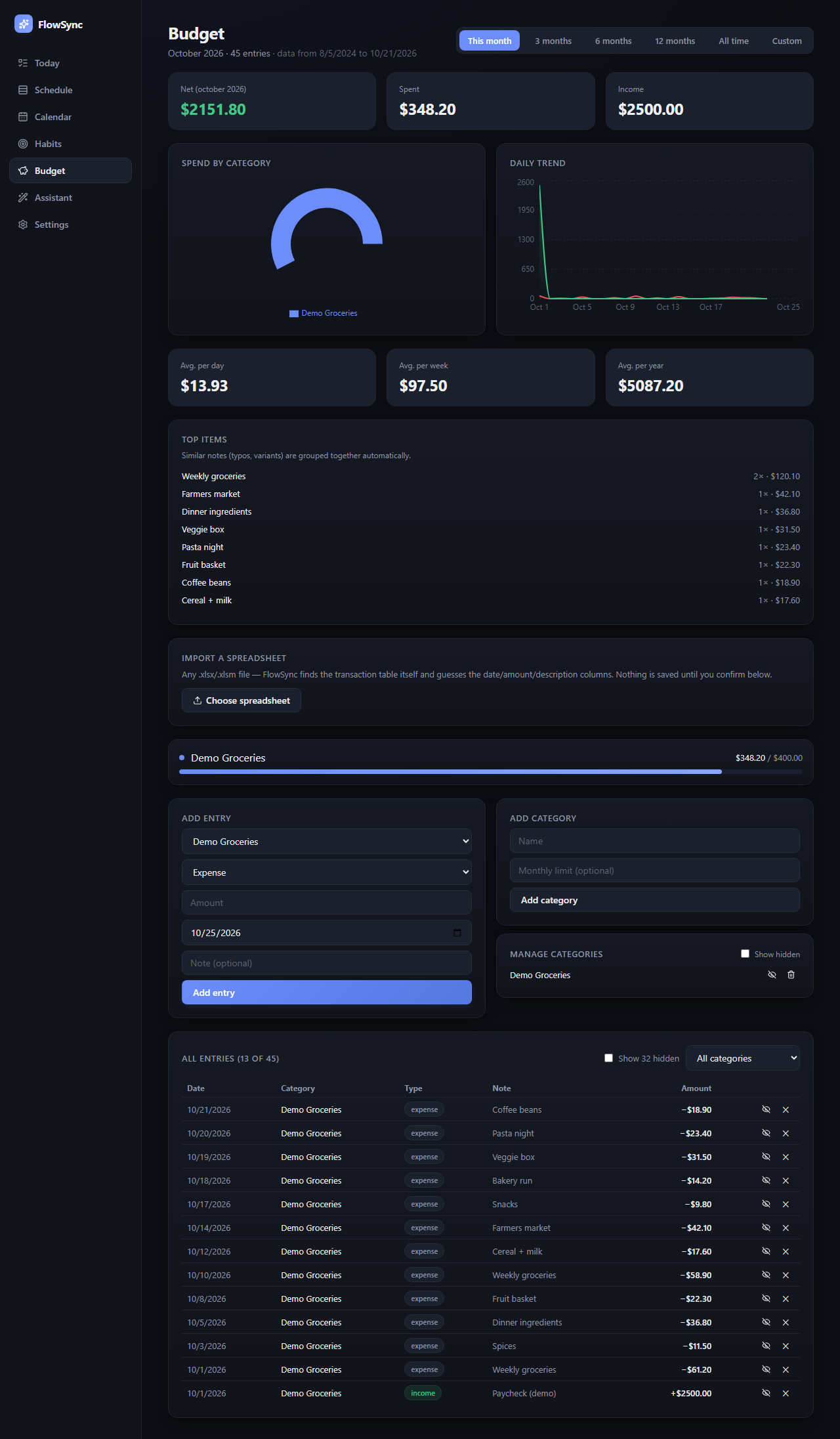The image size is (840, 1439).
Task: Open the Expense type dropdown
Action: click(x=327, y=872)
